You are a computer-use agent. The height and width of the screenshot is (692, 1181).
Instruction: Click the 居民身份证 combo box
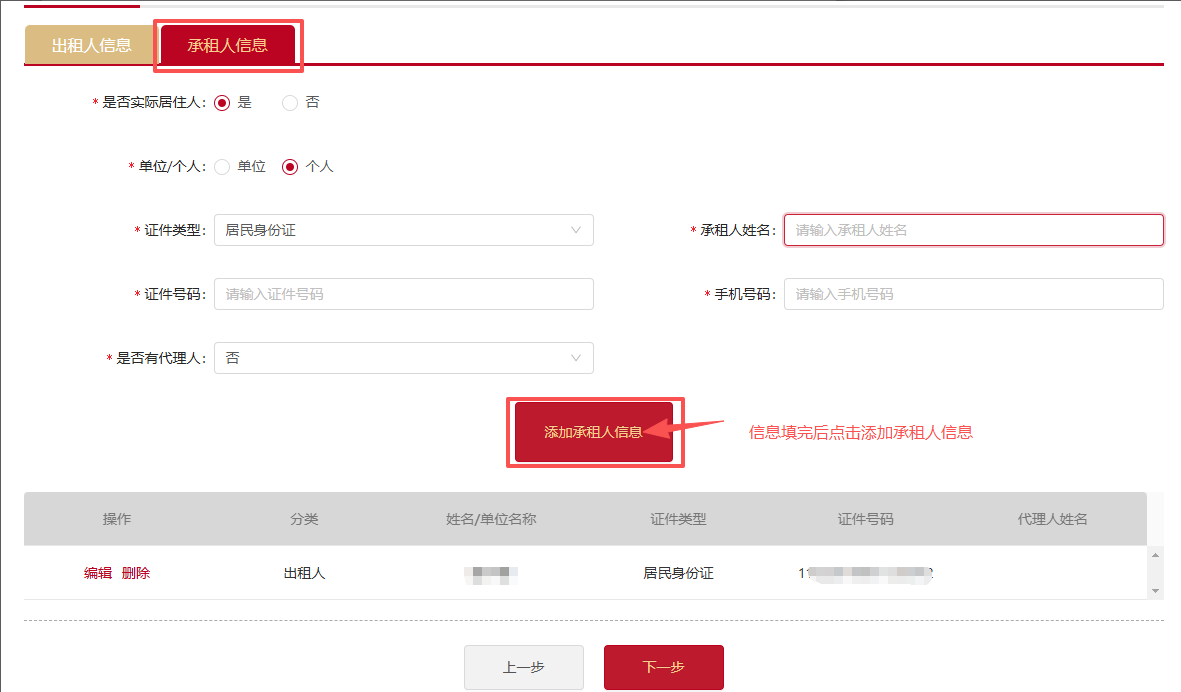pyautogui.click(x=404, y=230)
